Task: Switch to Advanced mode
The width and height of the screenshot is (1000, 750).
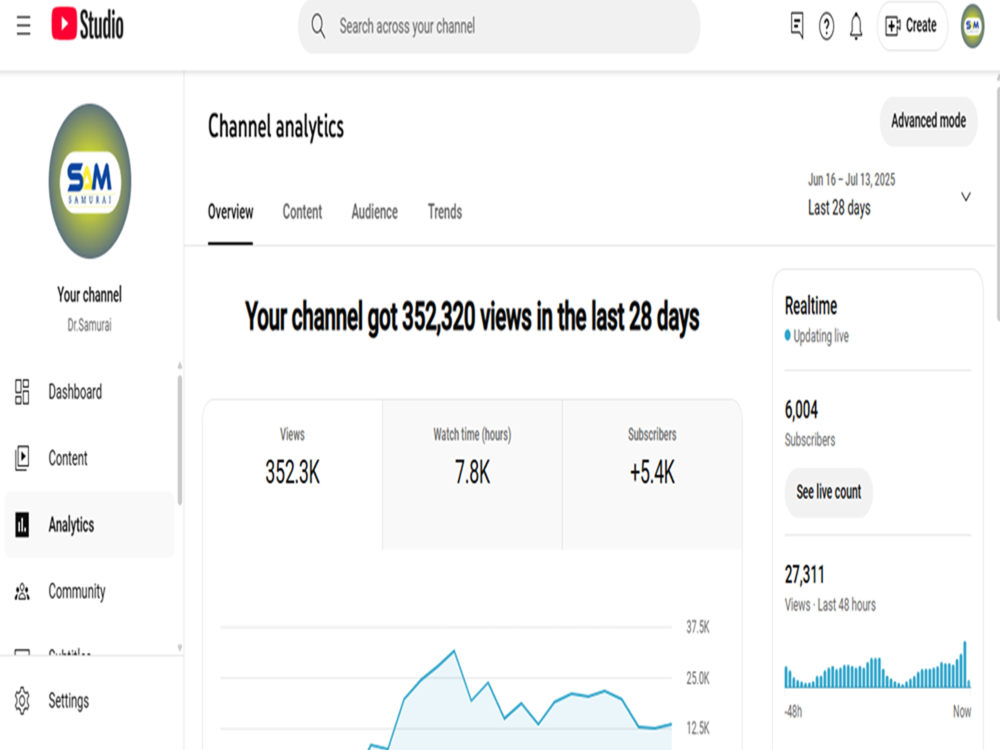Action: pyautogui.click(x=929, y=121)
